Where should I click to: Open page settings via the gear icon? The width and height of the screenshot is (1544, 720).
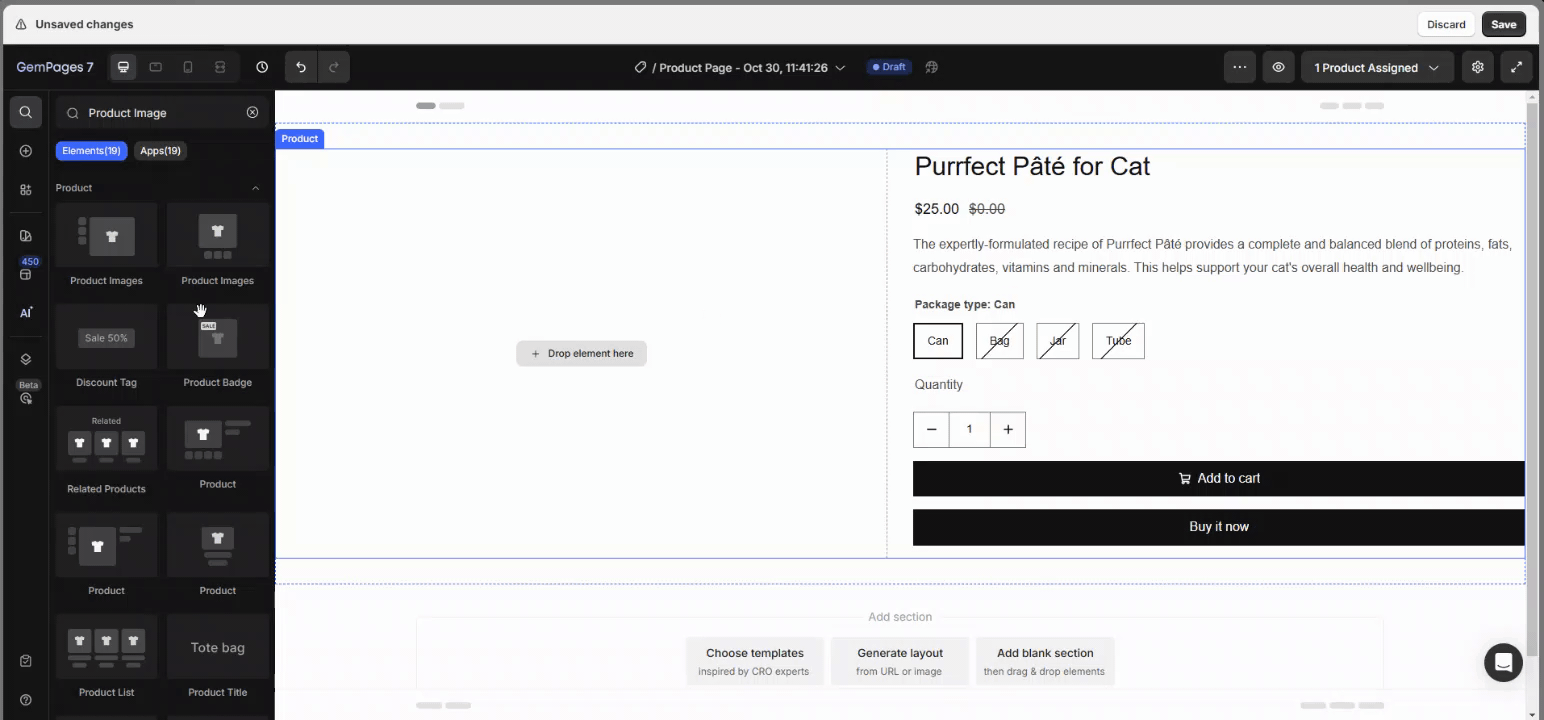tap(1477, 67)
